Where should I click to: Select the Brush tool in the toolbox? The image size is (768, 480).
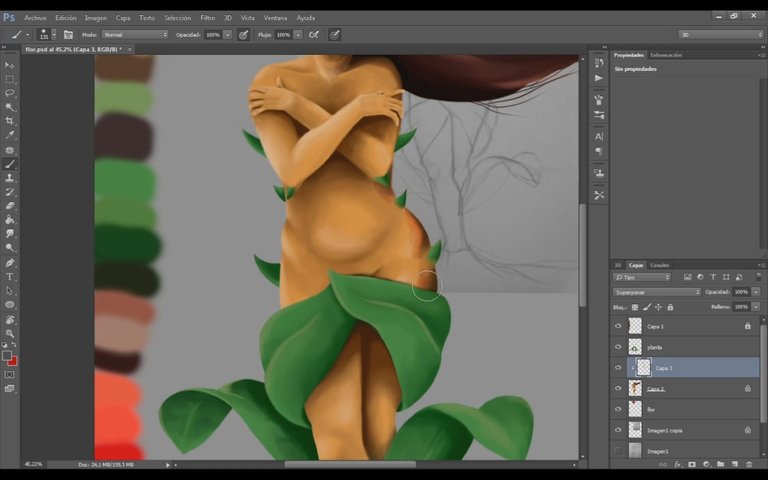coord(9,164)
